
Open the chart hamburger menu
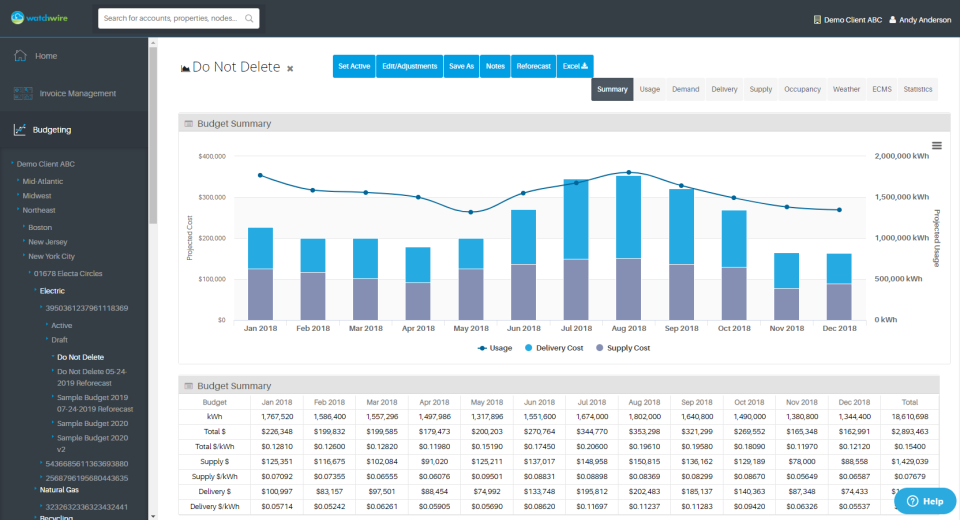[937, 146]
